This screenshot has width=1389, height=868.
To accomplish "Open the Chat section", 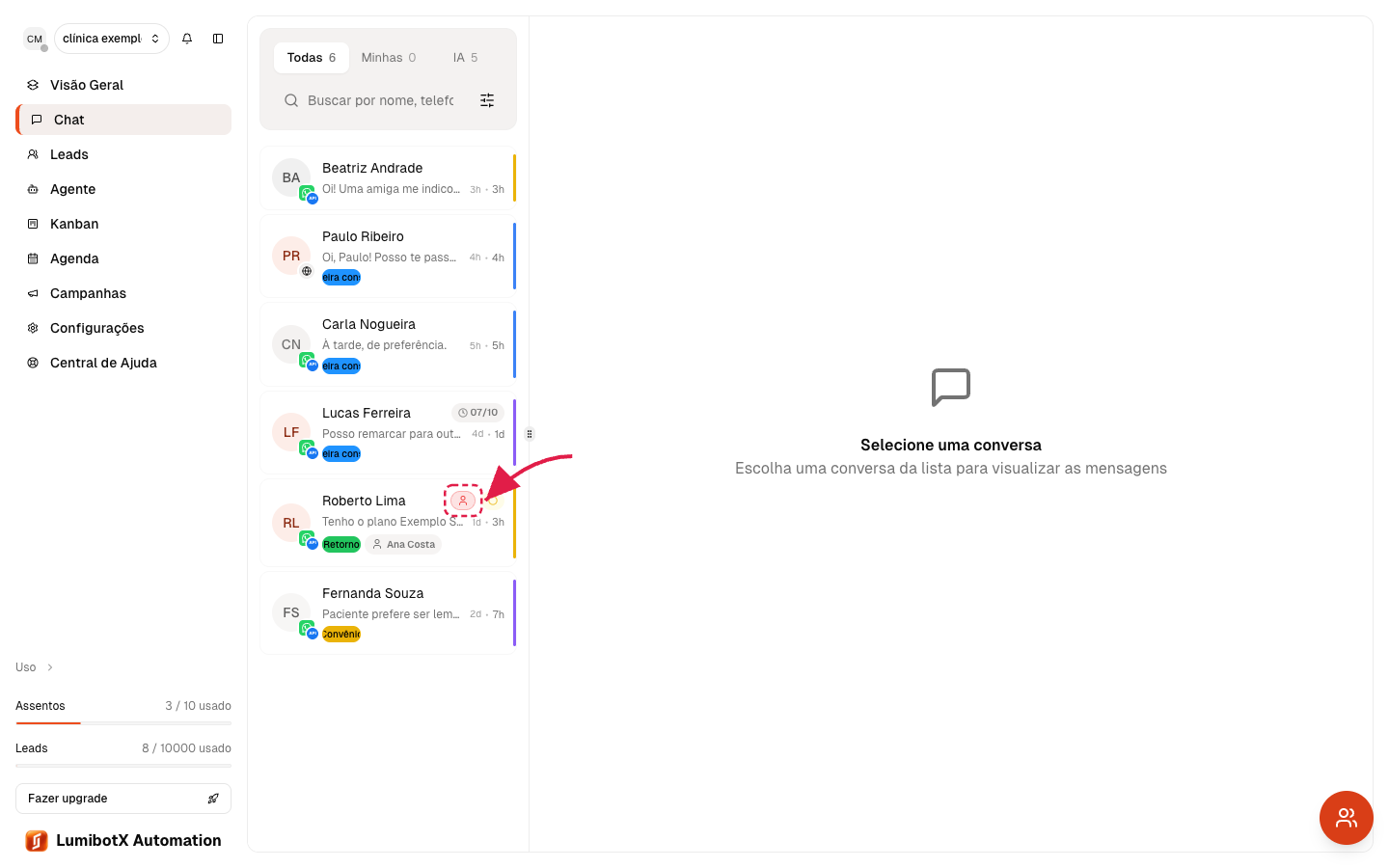I will [123, 120].
